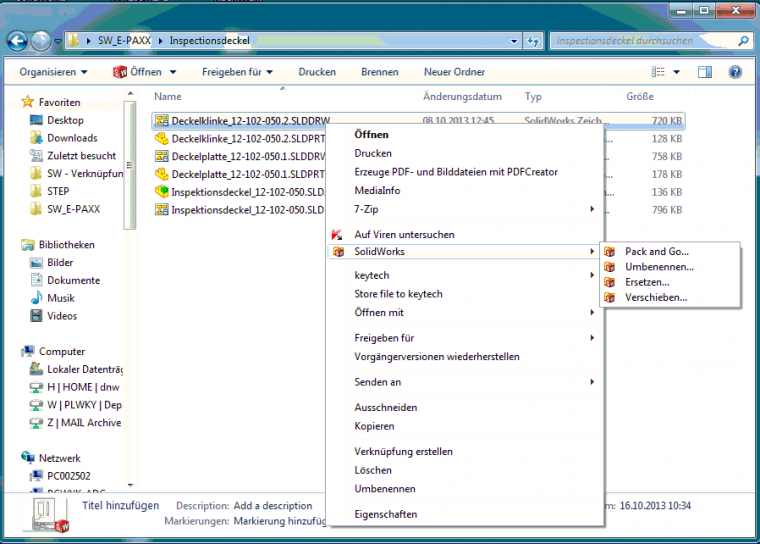Viewport: 760px width, 544px height.
Task: Click Titel hinzufügen in details pane
Action: [120, 506]
